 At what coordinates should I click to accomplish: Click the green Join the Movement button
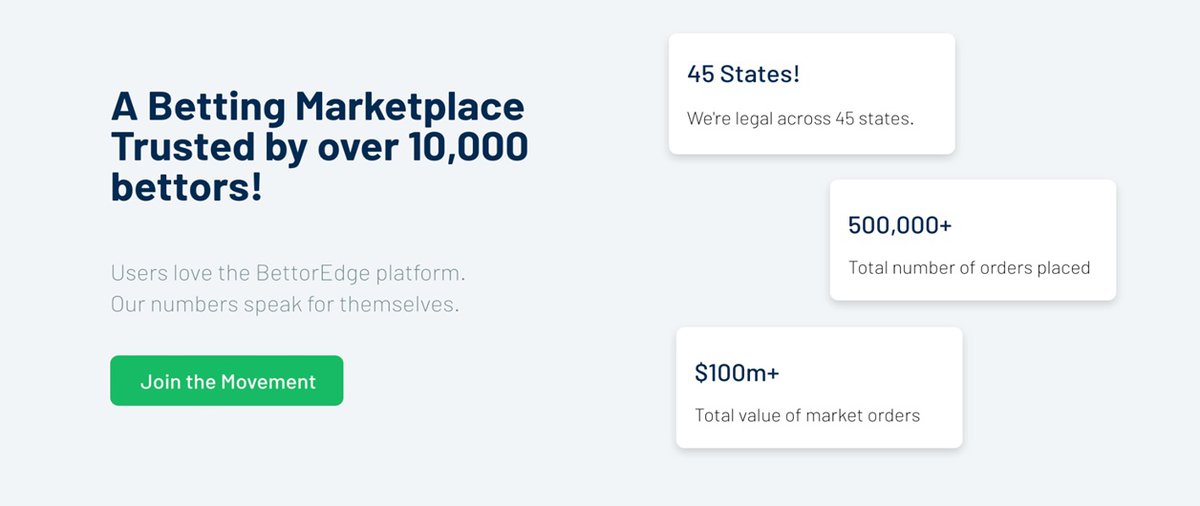[x=227, y=381]
